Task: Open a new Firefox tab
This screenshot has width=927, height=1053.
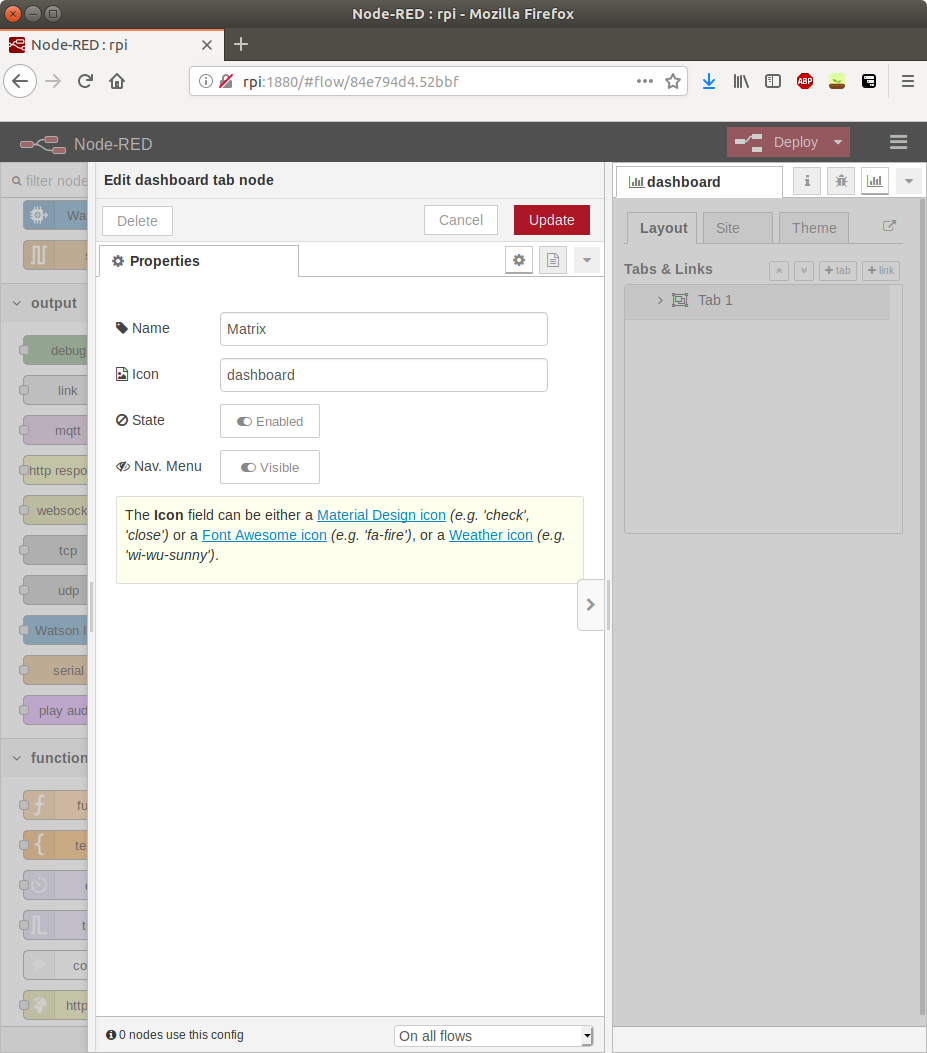Action: [241, 44]
